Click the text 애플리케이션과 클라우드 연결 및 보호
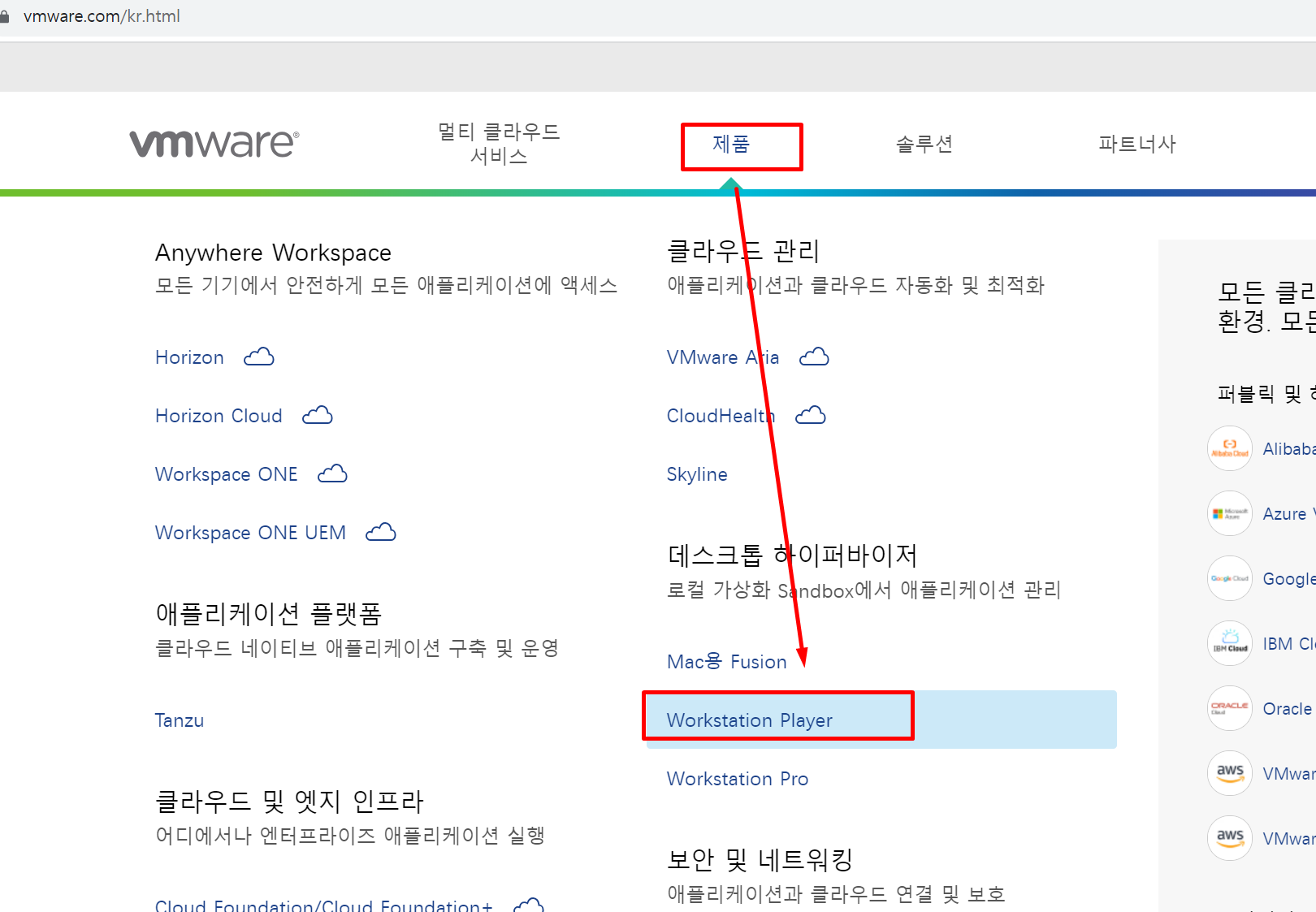 (x=837, y=894)
